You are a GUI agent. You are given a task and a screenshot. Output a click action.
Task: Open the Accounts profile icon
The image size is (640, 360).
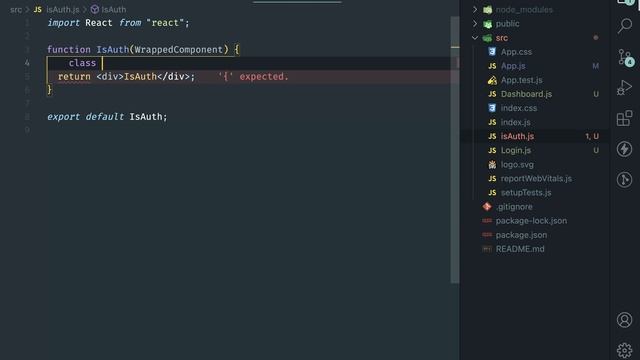tap(624, 320)
